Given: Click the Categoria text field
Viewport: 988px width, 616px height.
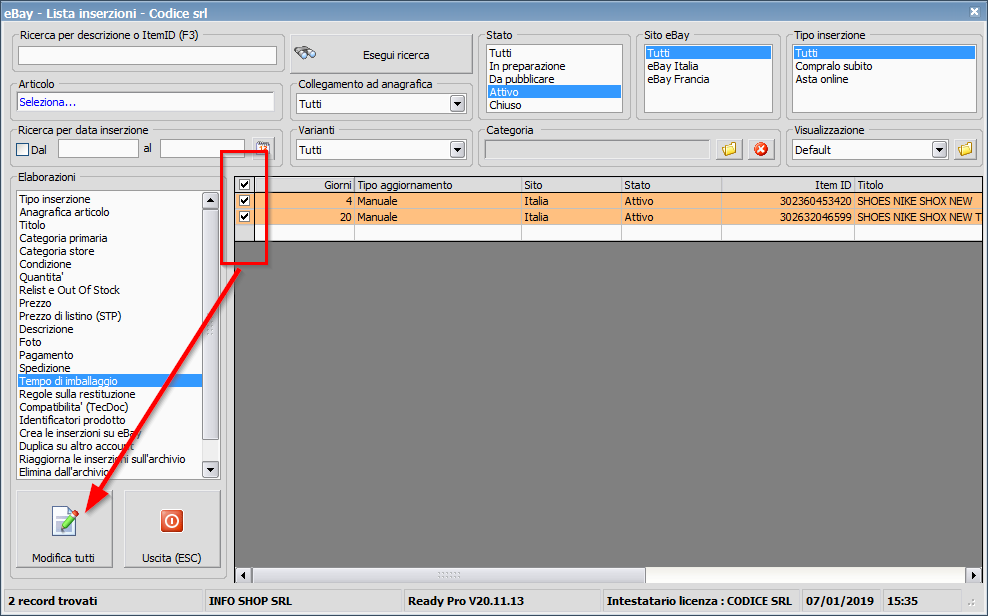Looking at the screenshot, I should pos(597,149).
